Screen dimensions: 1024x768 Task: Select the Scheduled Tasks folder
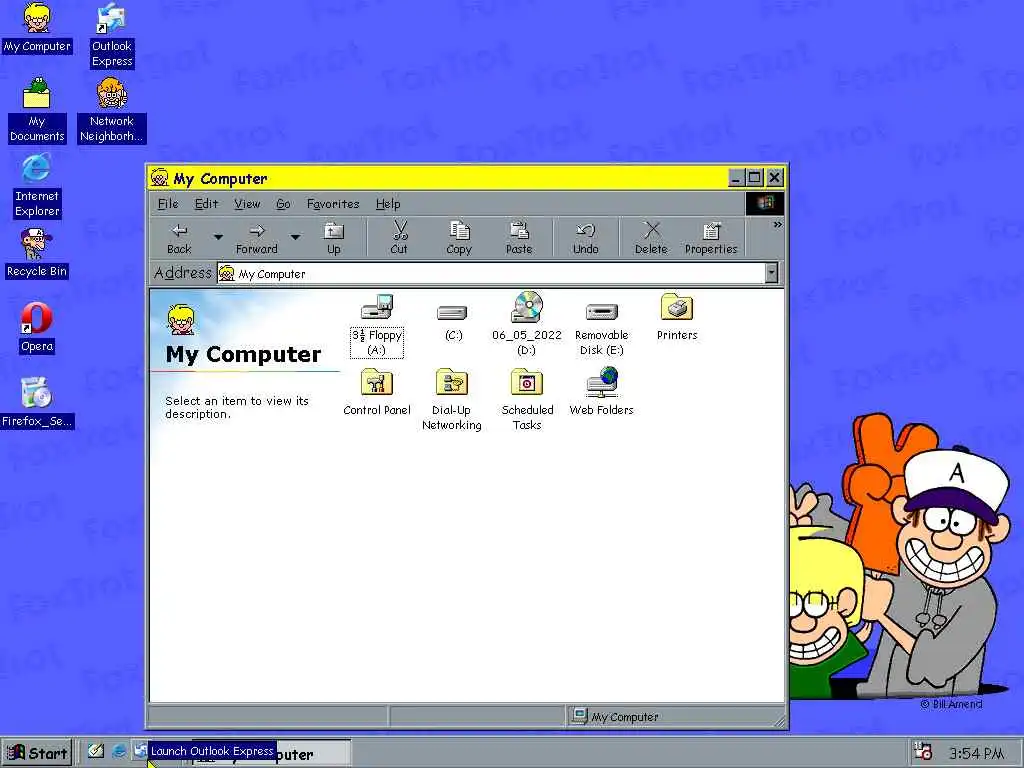tap(527, 400)
